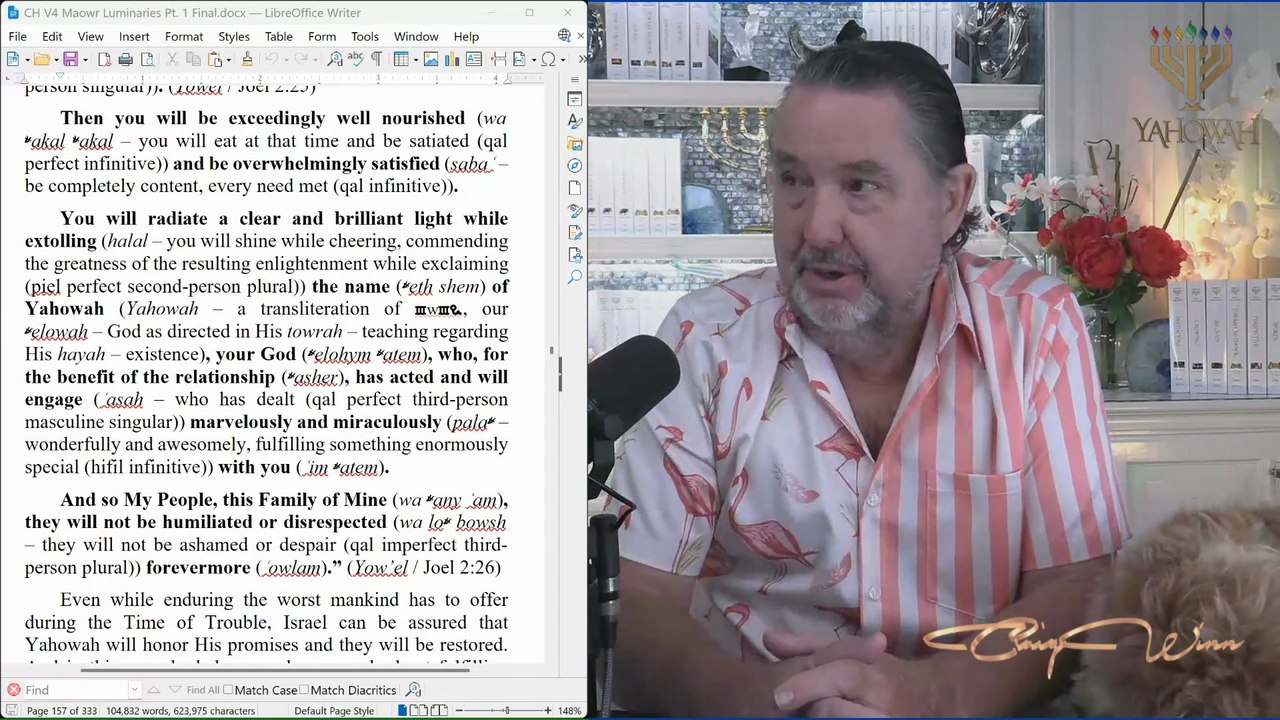Enable the Match Diacritics checkbox
Screen dimensions: 1280x720
pyautogui.click(x=348, y=690)
